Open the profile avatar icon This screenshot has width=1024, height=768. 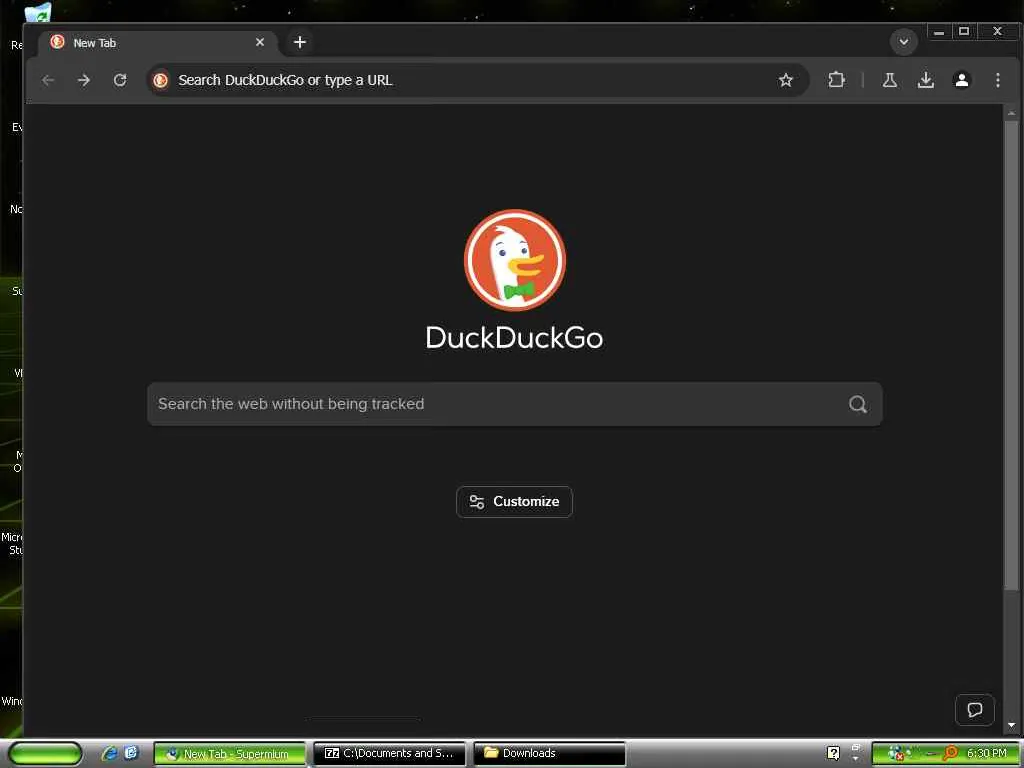click(961, 80)
